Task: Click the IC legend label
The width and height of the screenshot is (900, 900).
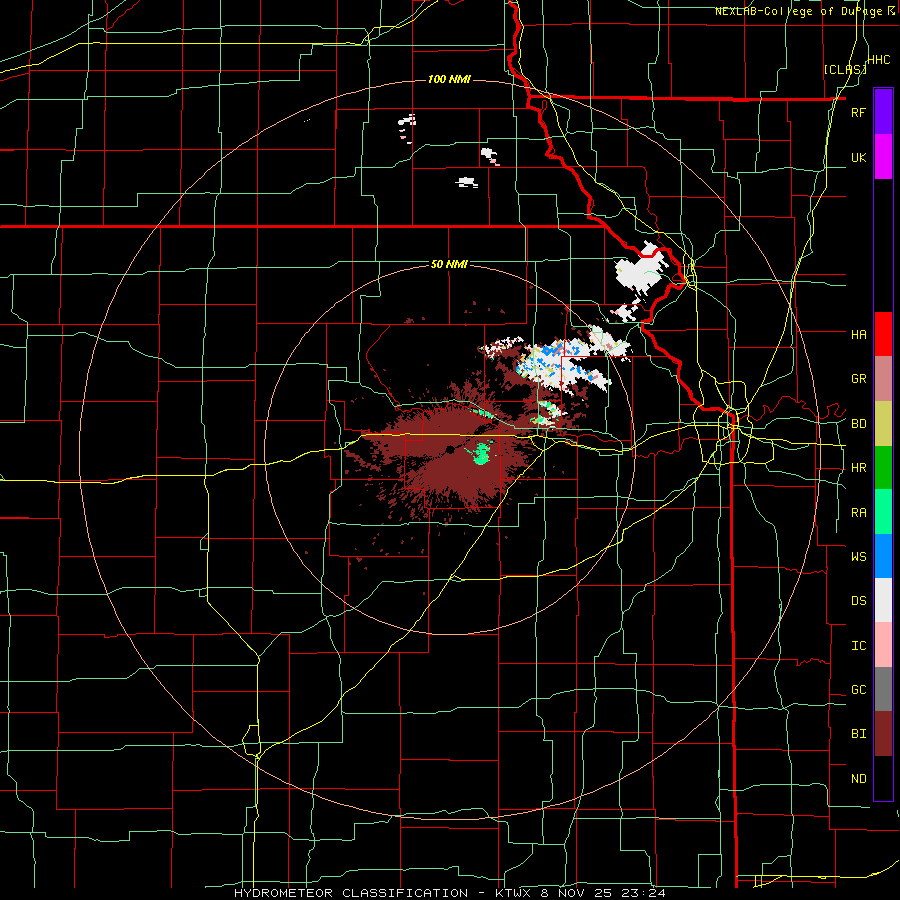Action: pos(858,645)
